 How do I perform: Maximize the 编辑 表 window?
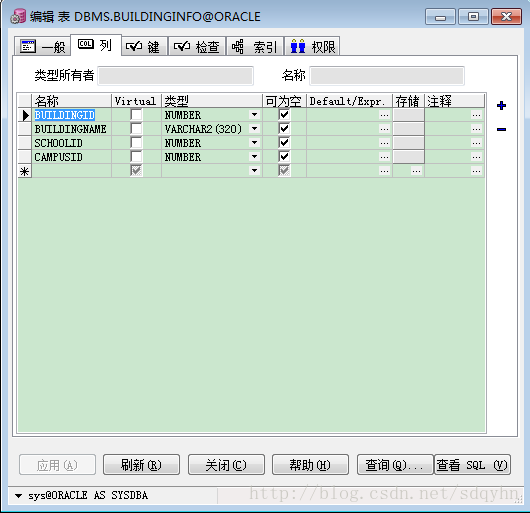click(x=473, y=17)
